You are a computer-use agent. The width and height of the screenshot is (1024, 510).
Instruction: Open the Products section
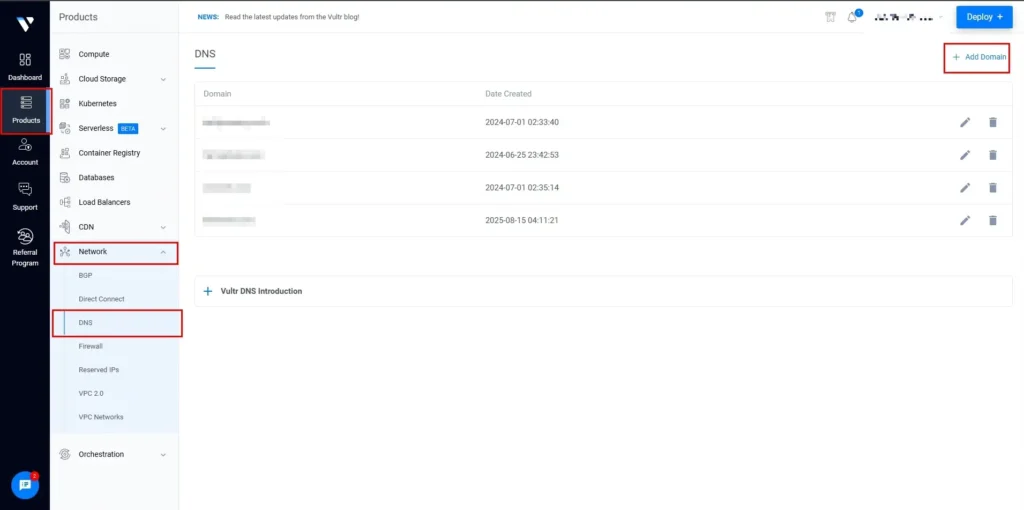pos(25,111)
